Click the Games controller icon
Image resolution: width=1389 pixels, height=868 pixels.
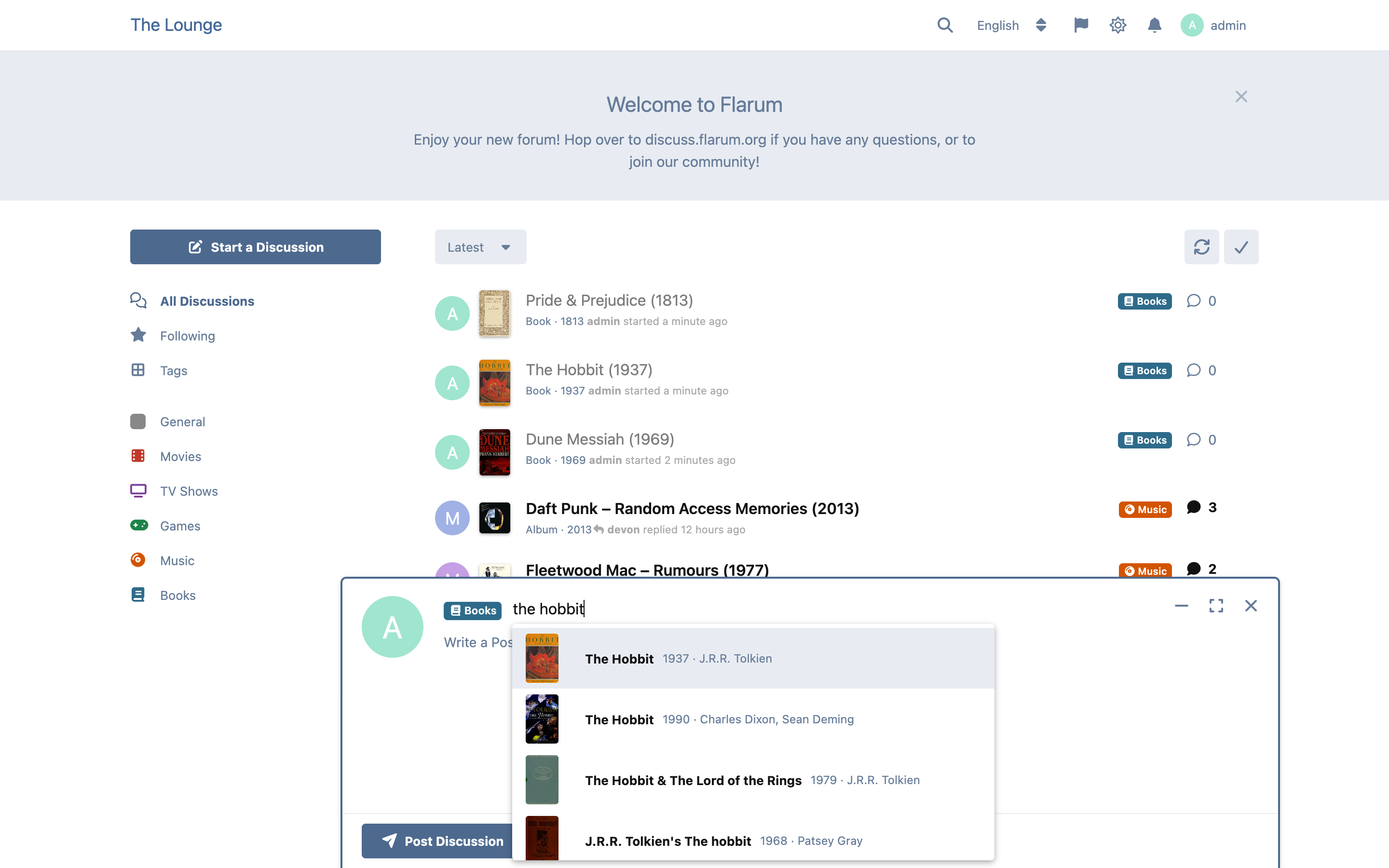click(139, 525)
